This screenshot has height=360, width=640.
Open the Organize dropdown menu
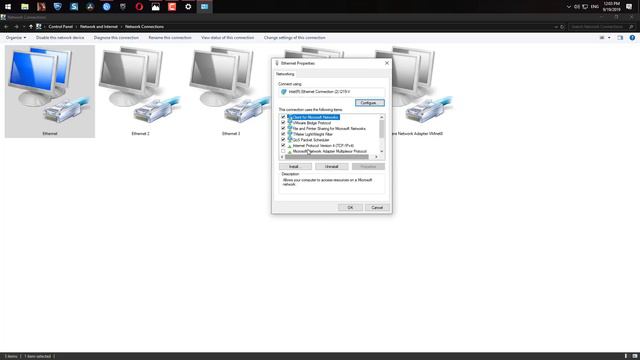pyautogui.click(x=16, y=38)
